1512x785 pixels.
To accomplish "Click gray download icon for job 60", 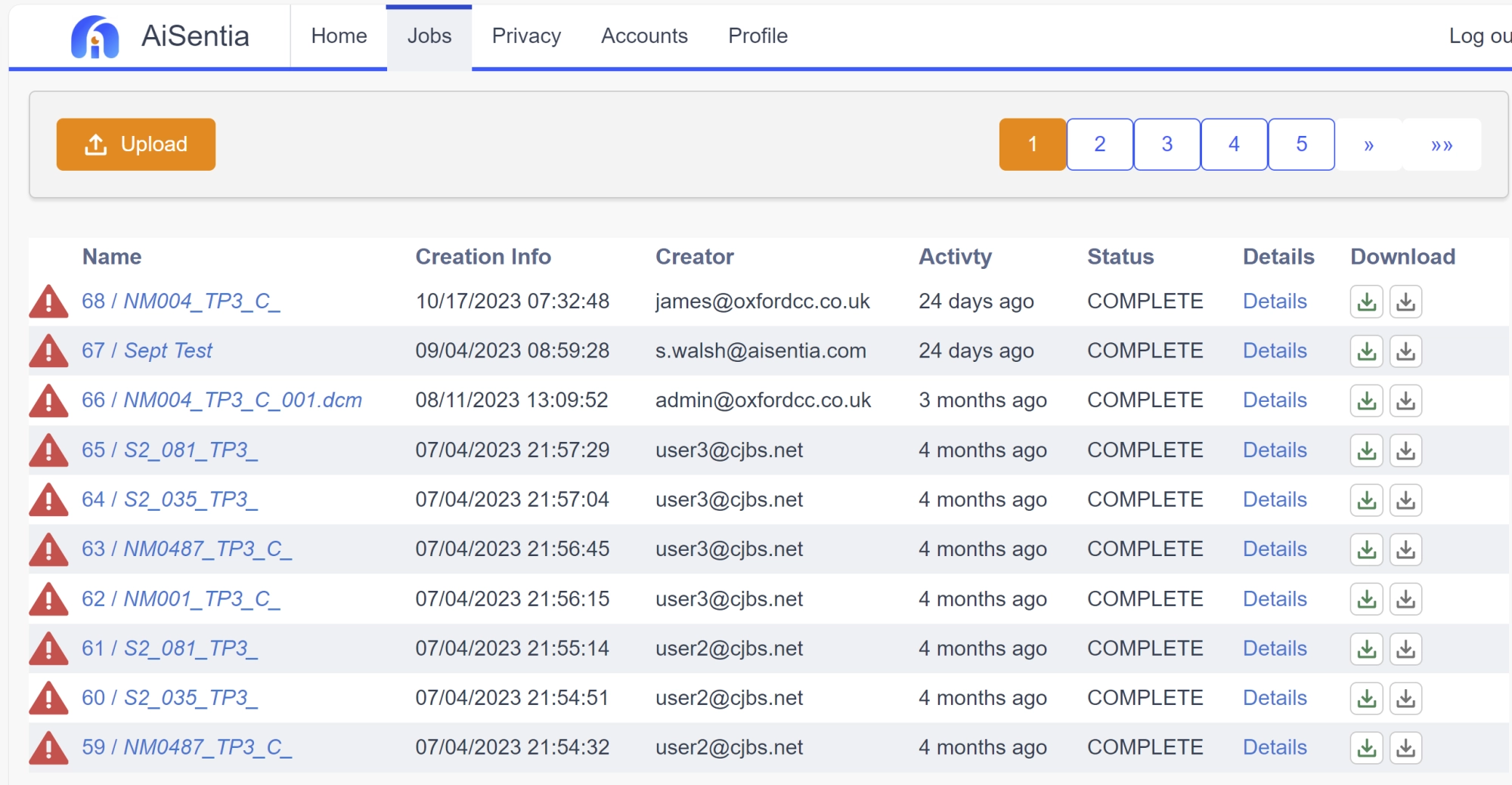I will (x=1405, y=698).
